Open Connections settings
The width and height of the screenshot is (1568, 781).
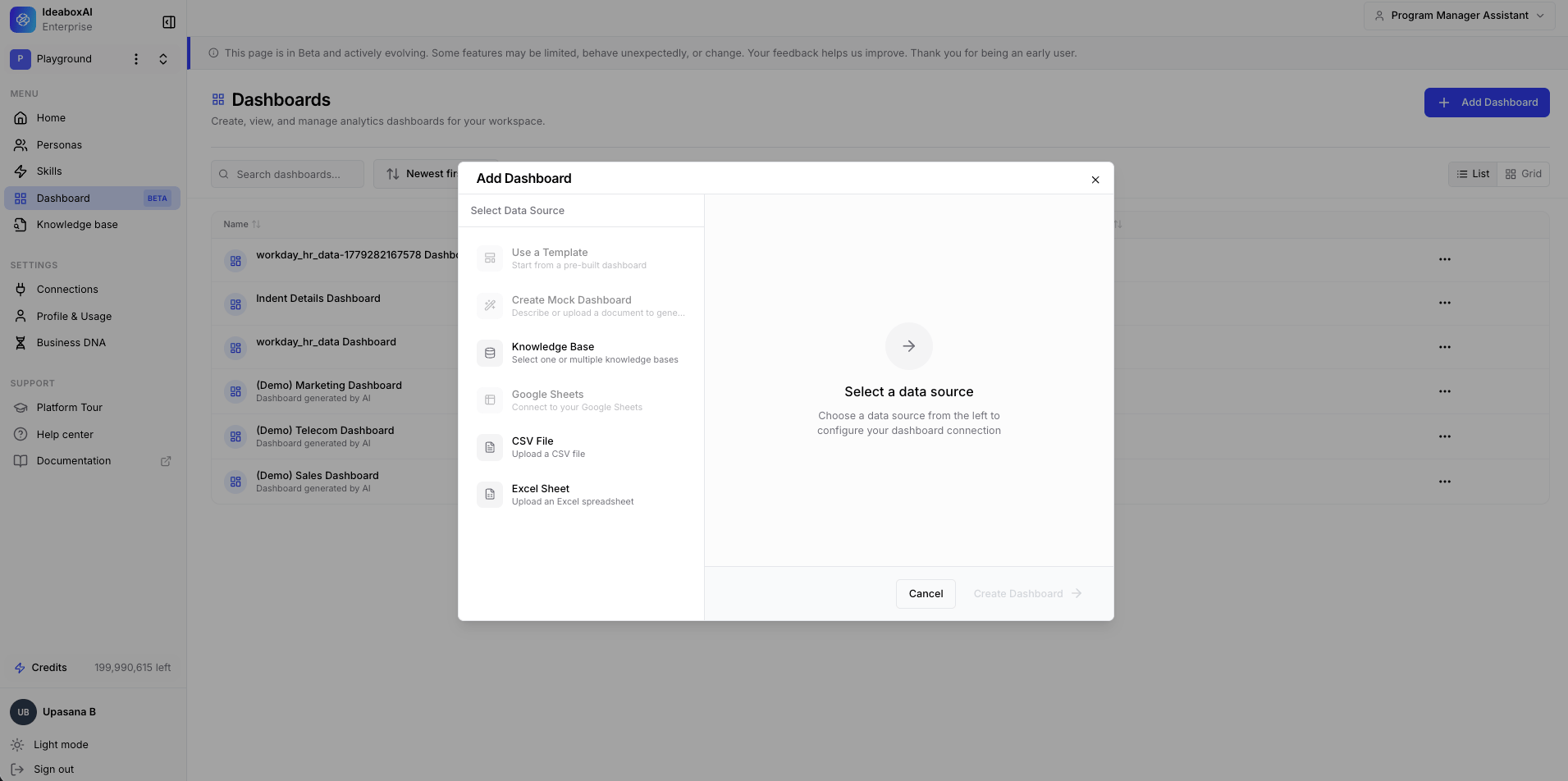(x=92, y=290)
